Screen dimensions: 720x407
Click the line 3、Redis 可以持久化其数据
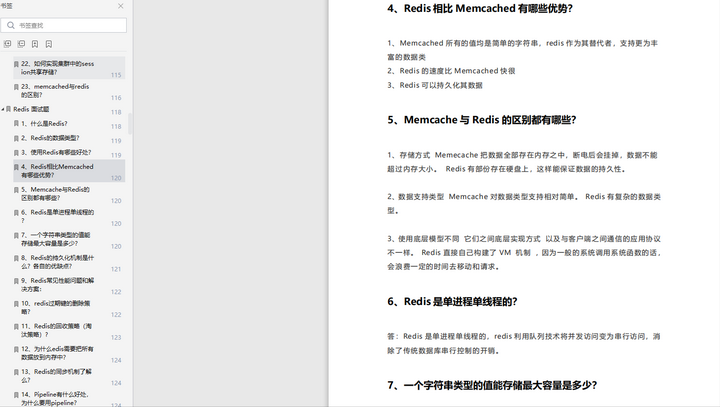[x=435, y=85]
